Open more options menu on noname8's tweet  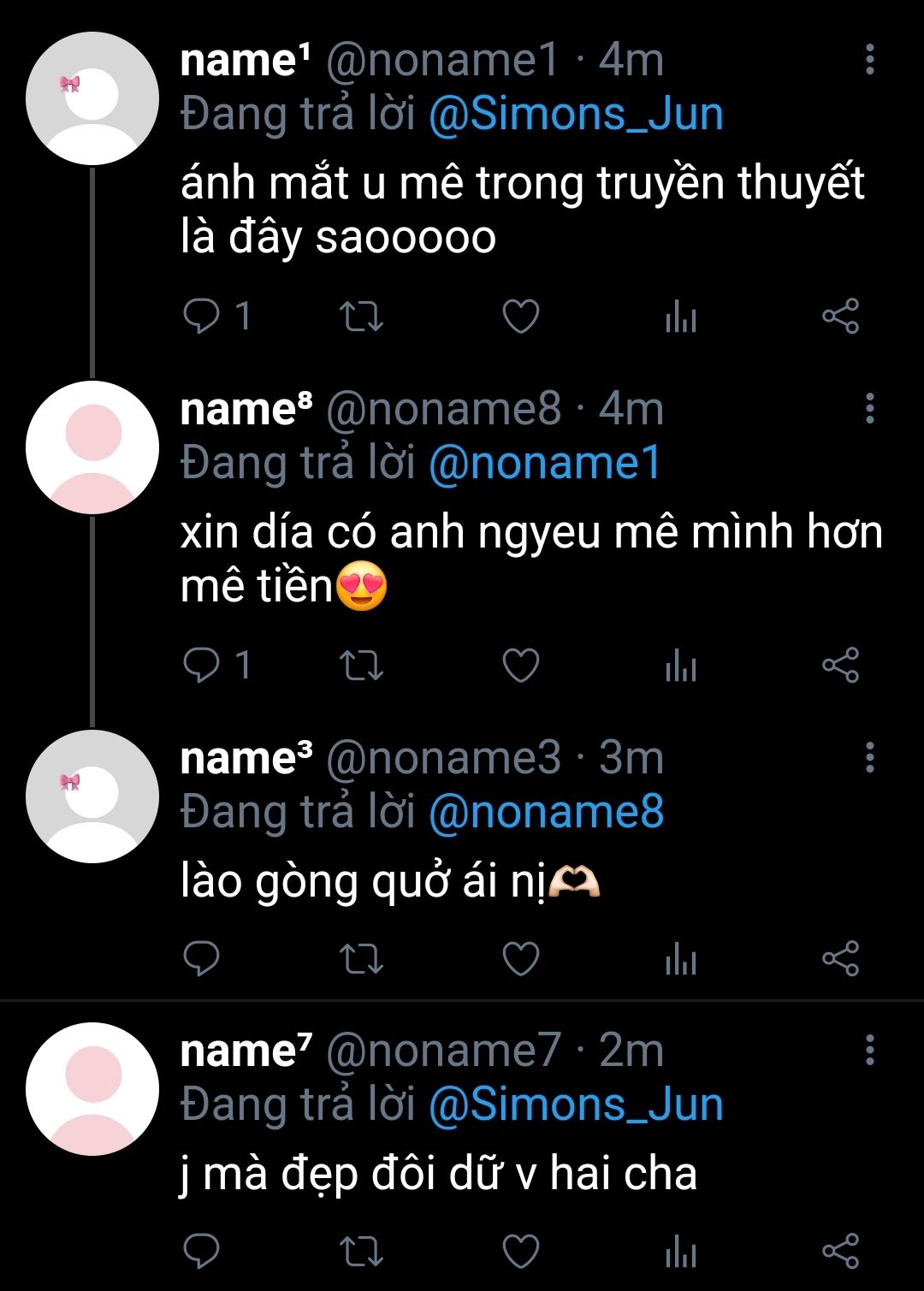(x=869, y=409)
